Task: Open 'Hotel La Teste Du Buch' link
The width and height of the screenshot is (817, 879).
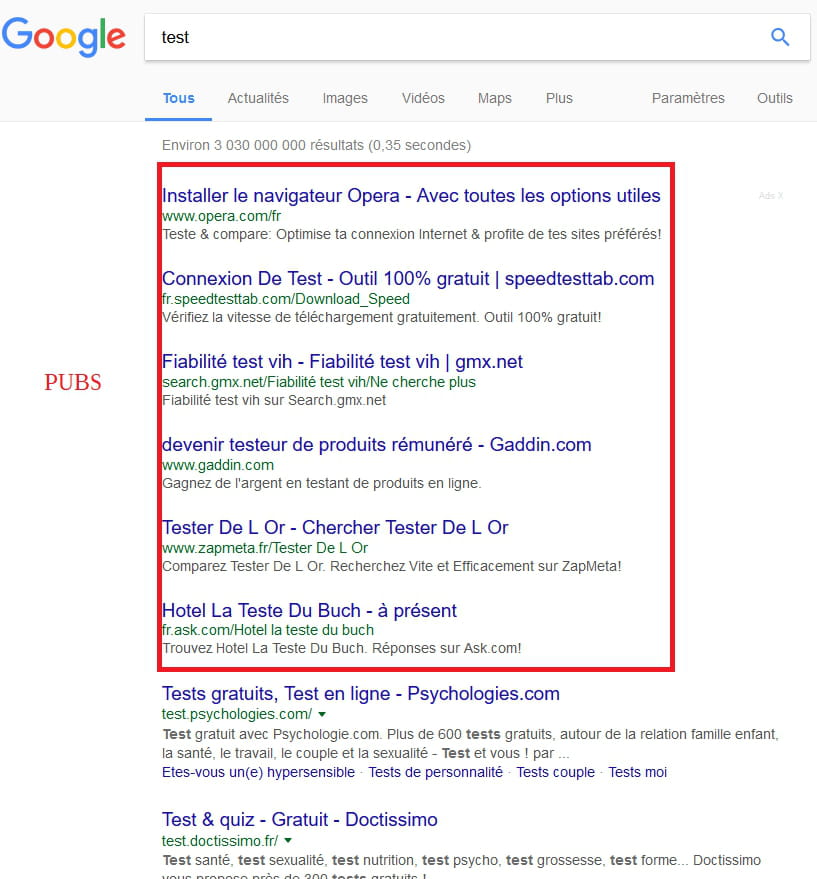Action: pyautogui.click(x=309, y=610)
